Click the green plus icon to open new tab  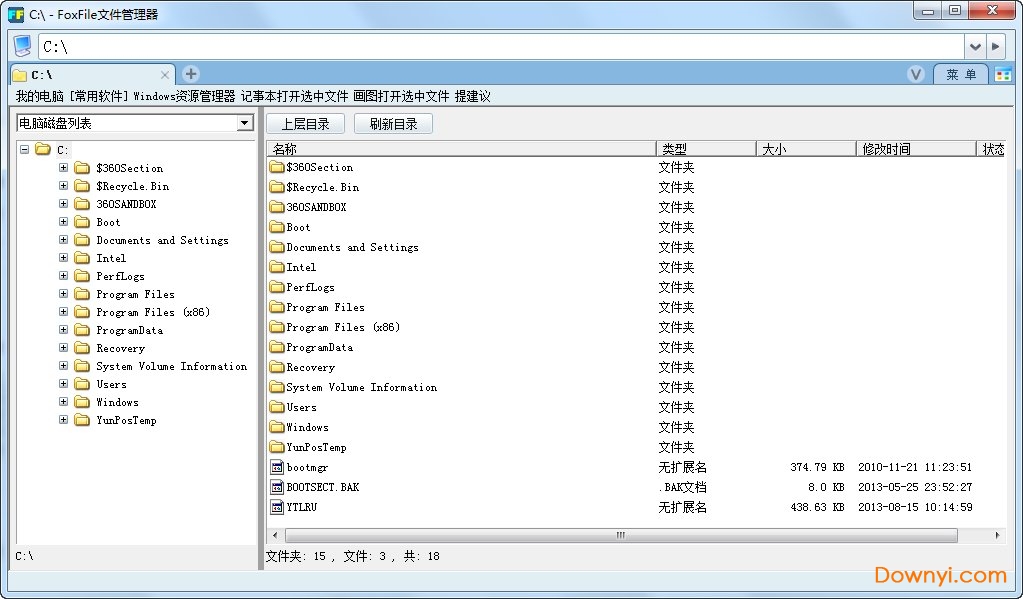189,73
